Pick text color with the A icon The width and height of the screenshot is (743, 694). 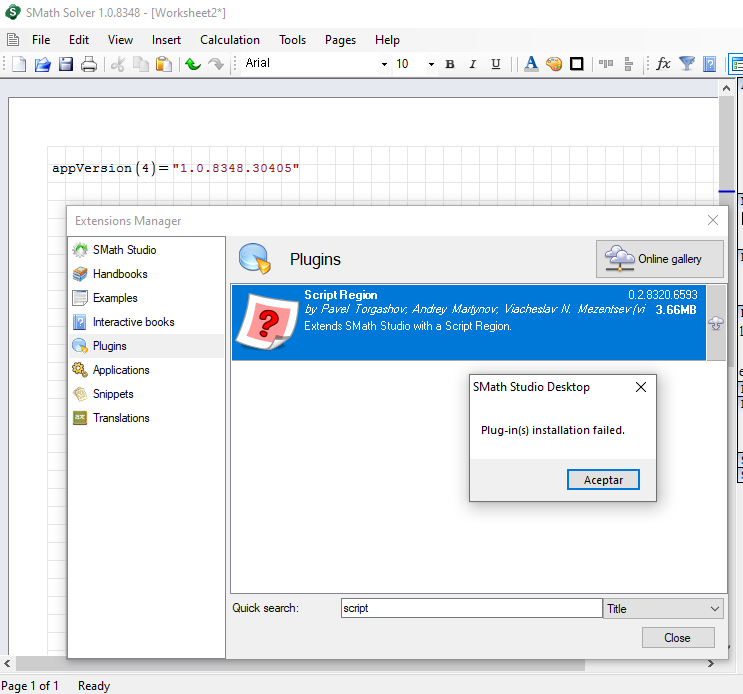pyautogui.click(x=531, y=64)
